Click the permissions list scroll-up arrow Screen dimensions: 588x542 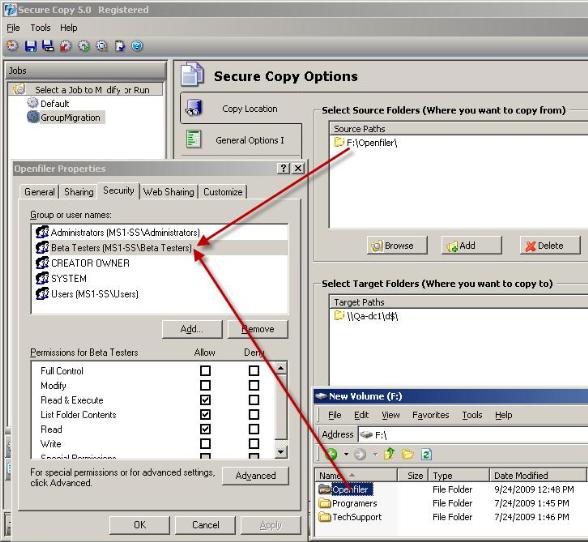pyautogui.click(x=281, y=368)
